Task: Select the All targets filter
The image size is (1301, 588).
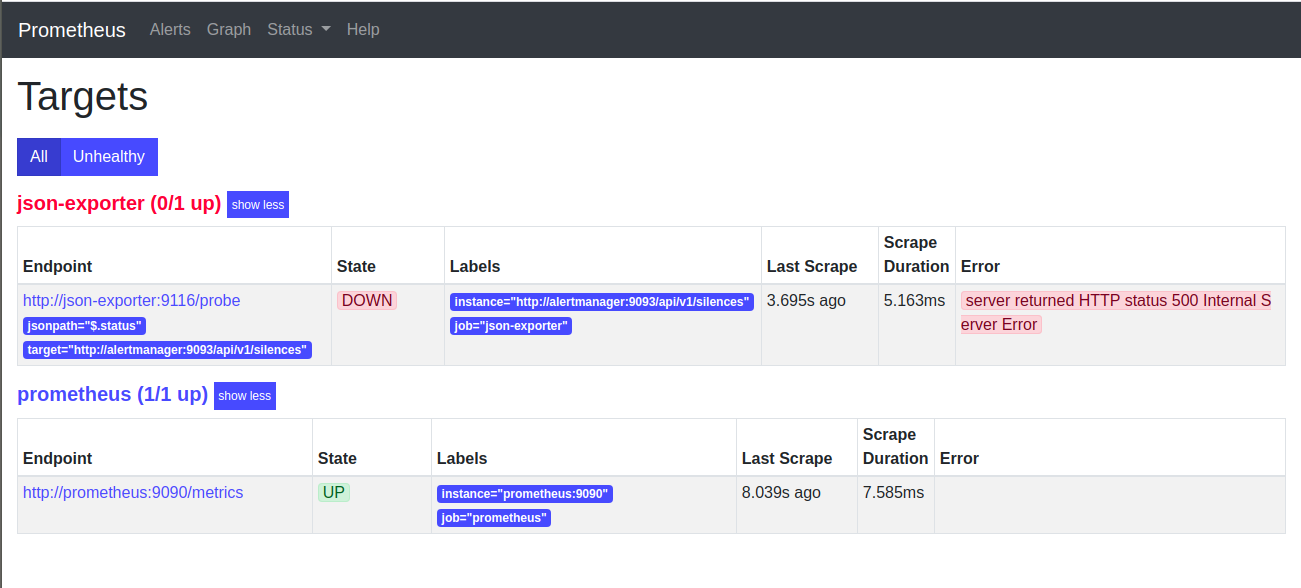Action: [x=38, y=156]
